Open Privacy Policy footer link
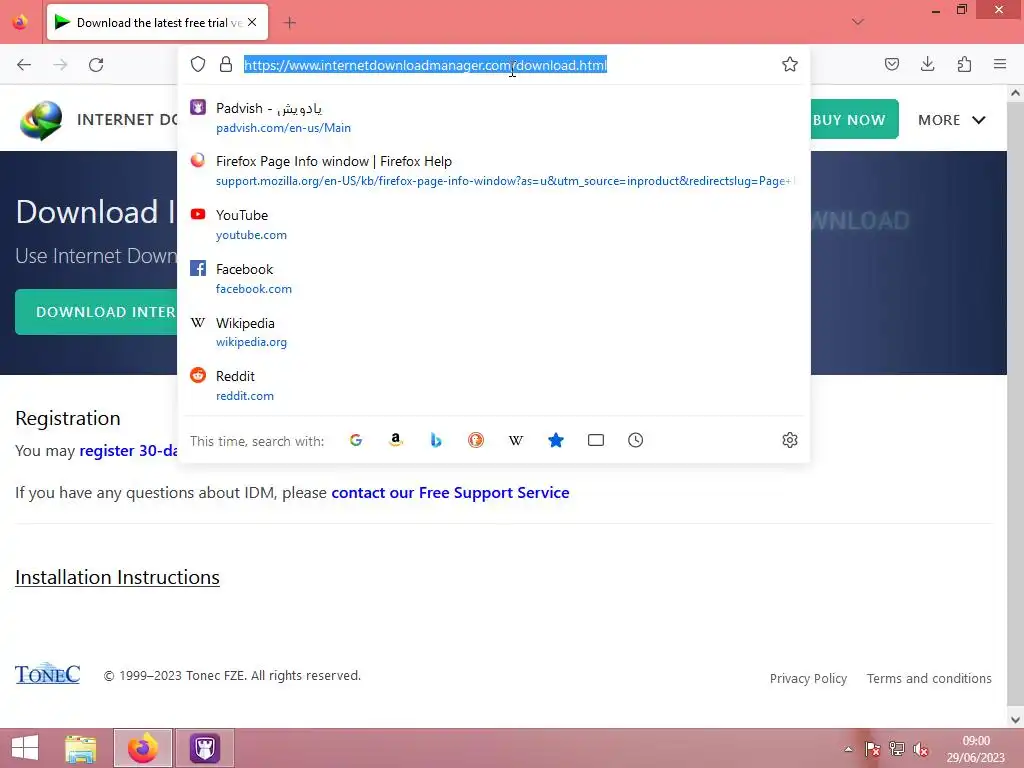Screen dimensions: 1024x768 click(x=808, y=679)
